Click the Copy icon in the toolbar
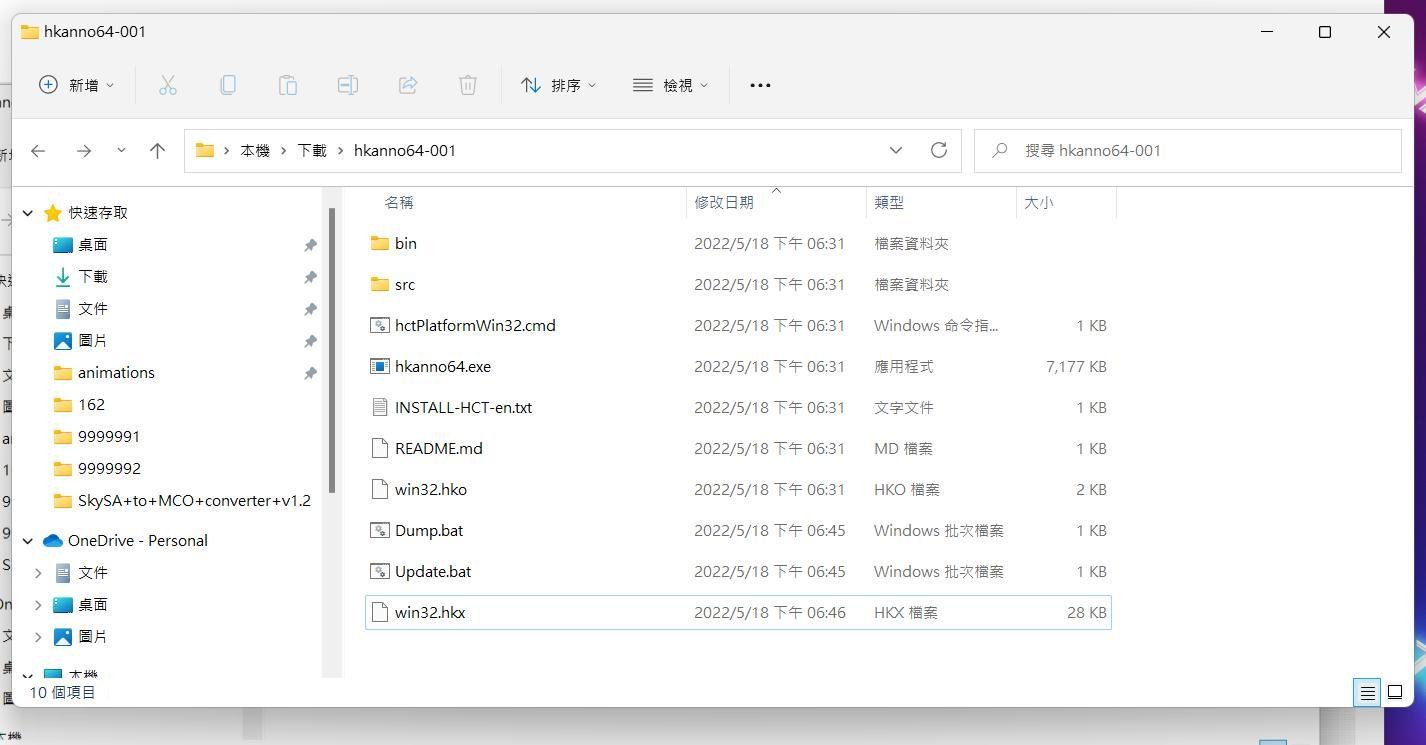This screenshot has width=1426, height=745. 228,85
